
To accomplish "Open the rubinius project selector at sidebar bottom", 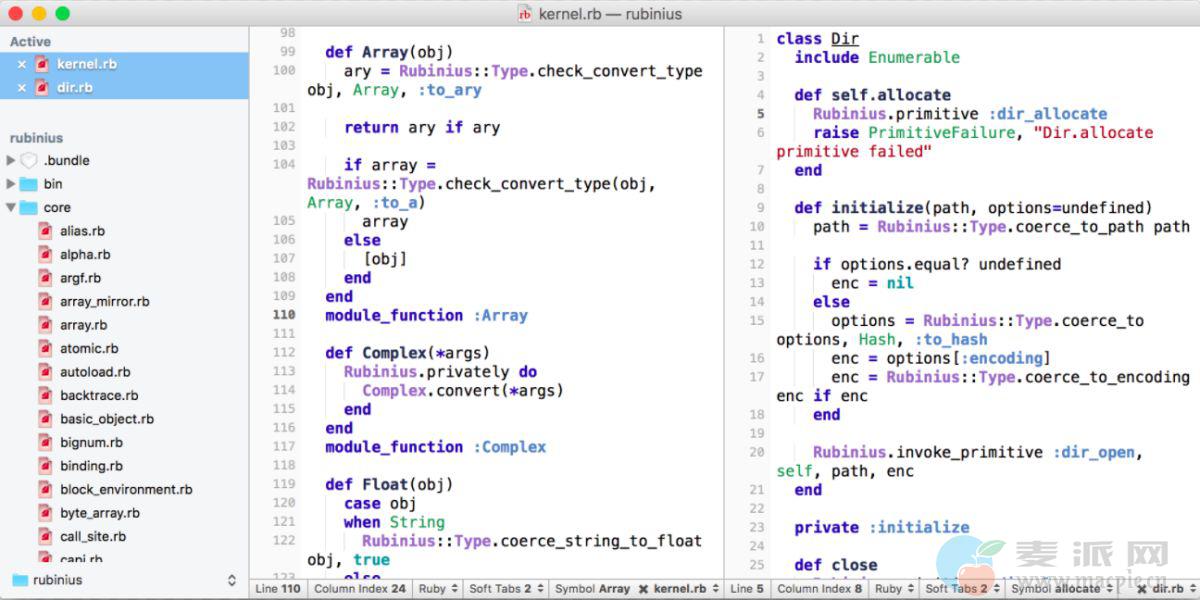I will pyautogui.click(x=124, y=580).
